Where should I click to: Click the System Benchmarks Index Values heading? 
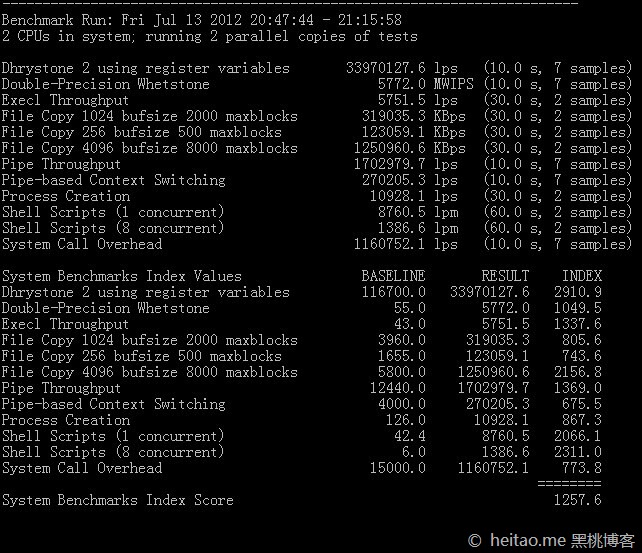pos(122,276)
